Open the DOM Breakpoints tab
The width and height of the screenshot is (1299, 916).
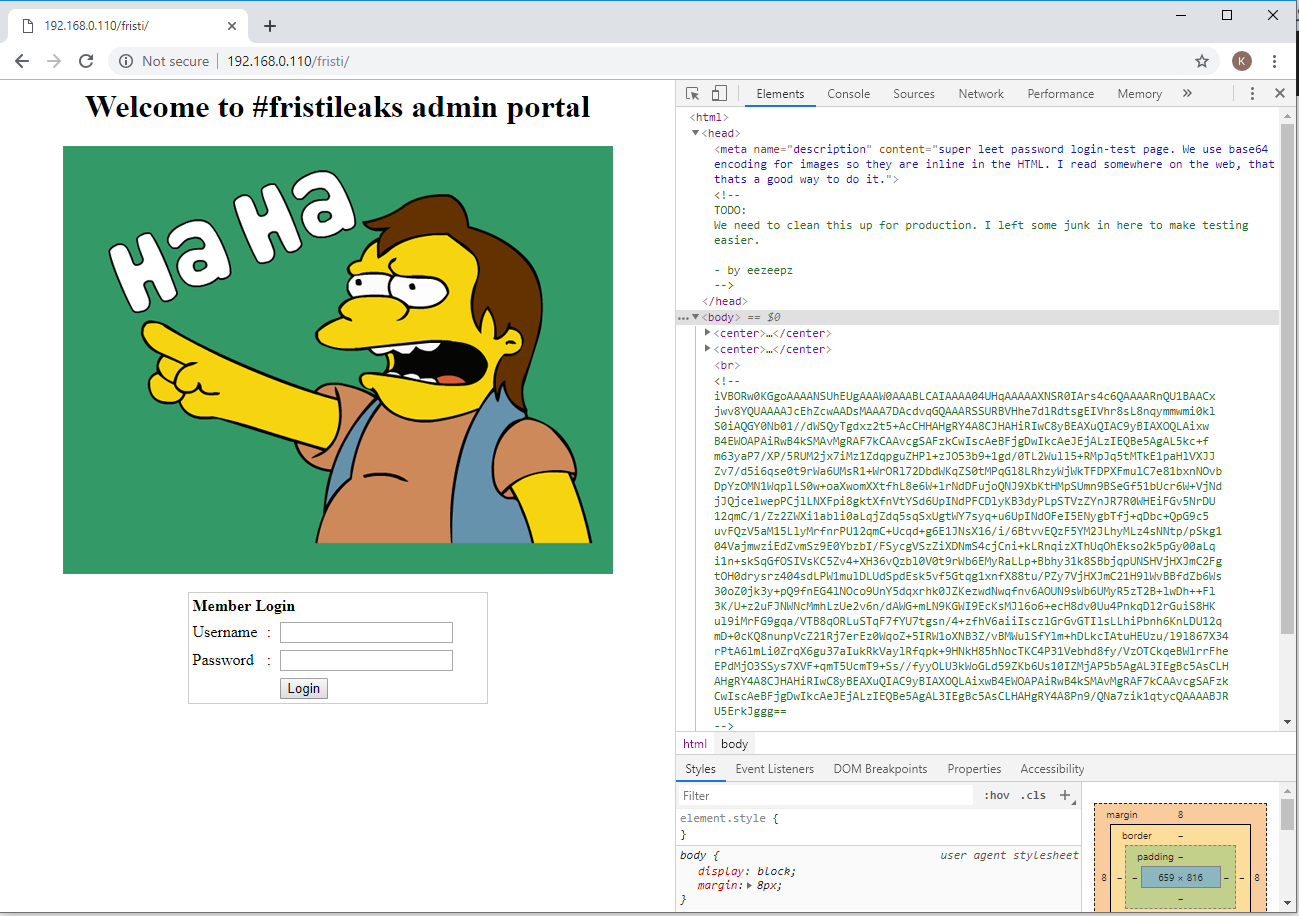880,769
